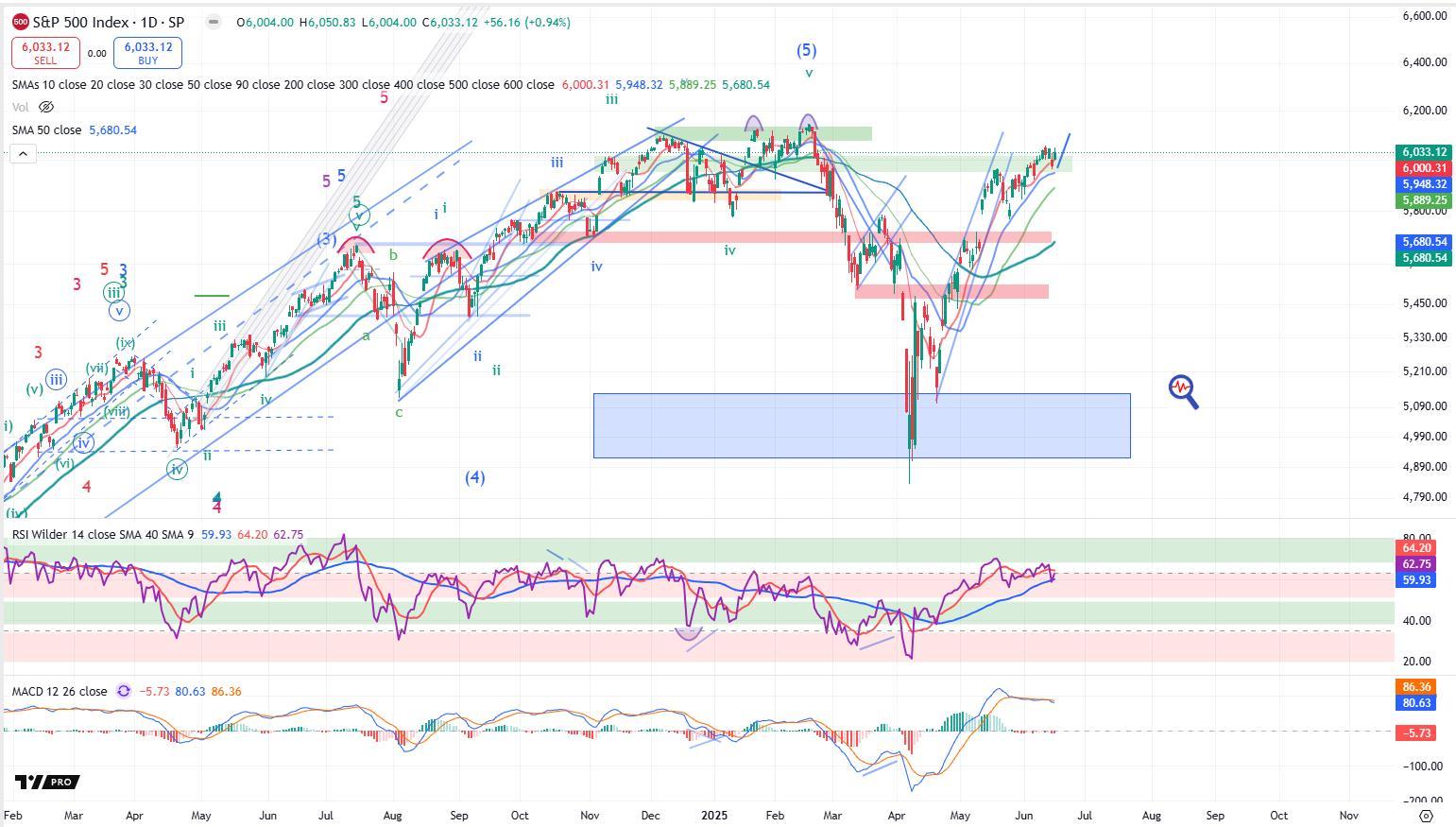
Task: Select the blue (5) wave label
Action: coord(806,50)
